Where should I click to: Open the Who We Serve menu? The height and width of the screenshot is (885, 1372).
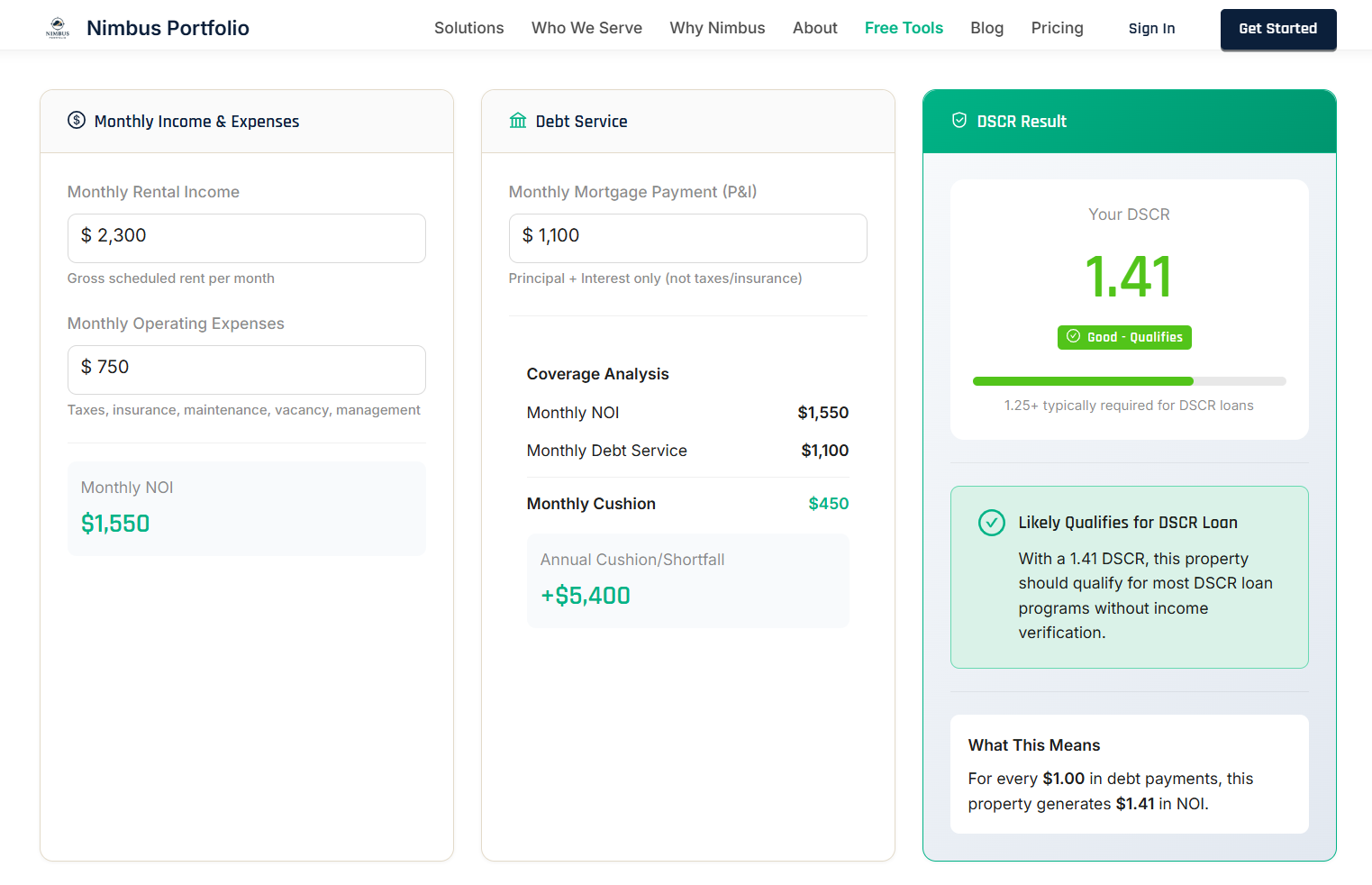(586, 28)
